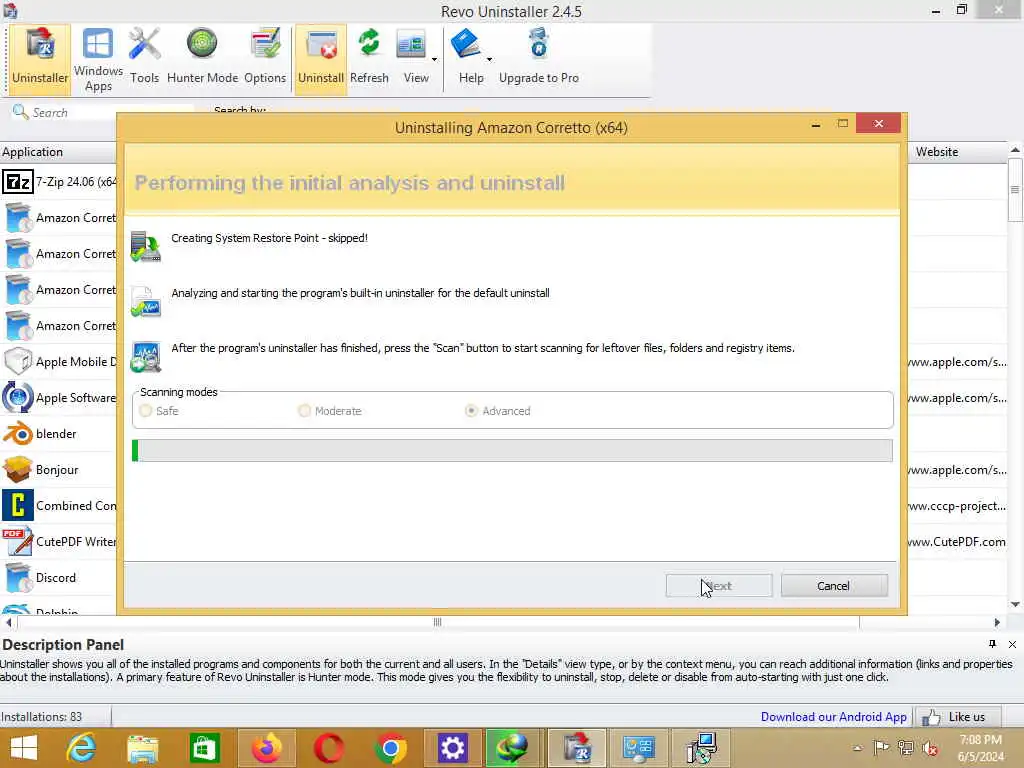Click the horizontal scrollbar right arrow
The image size is (1024, 768).
click(x=997, y=622)
